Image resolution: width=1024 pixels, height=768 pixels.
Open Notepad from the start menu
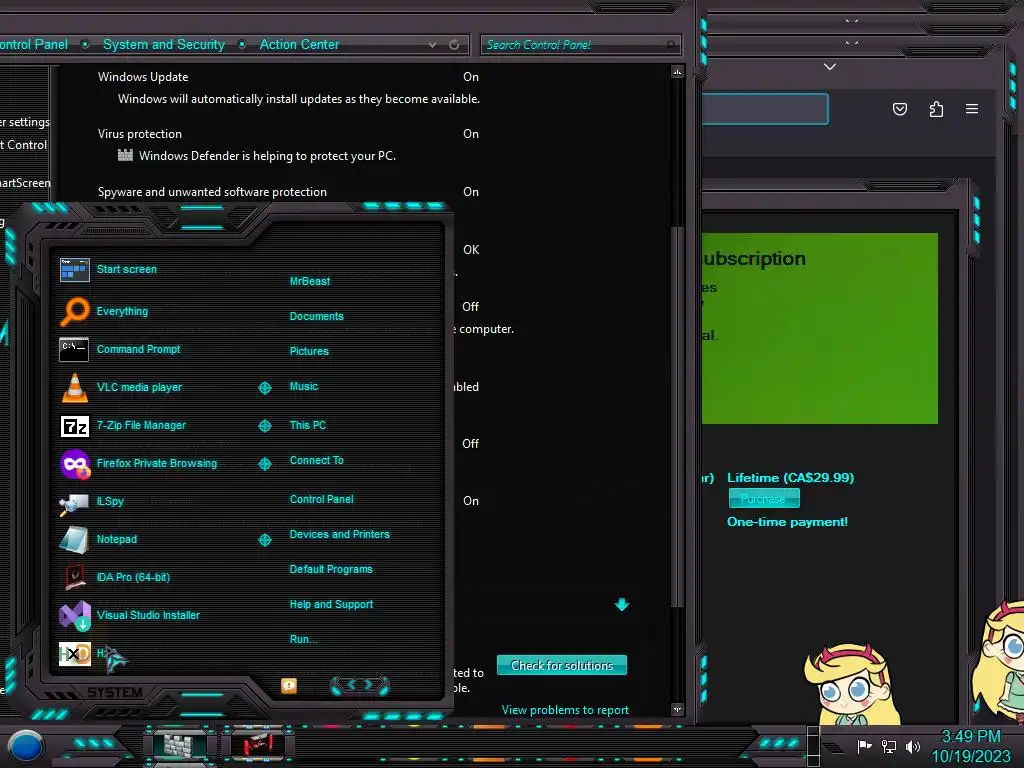pos(98,539)
